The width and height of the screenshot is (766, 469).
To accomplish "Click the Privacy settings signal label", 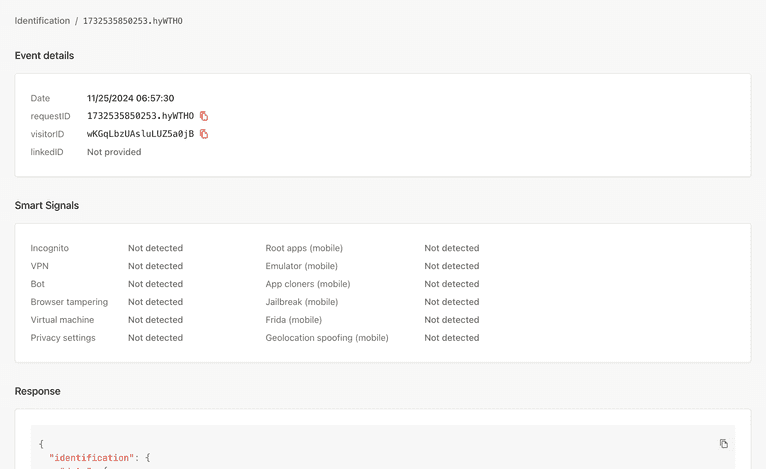I will [x=63, y=338].
